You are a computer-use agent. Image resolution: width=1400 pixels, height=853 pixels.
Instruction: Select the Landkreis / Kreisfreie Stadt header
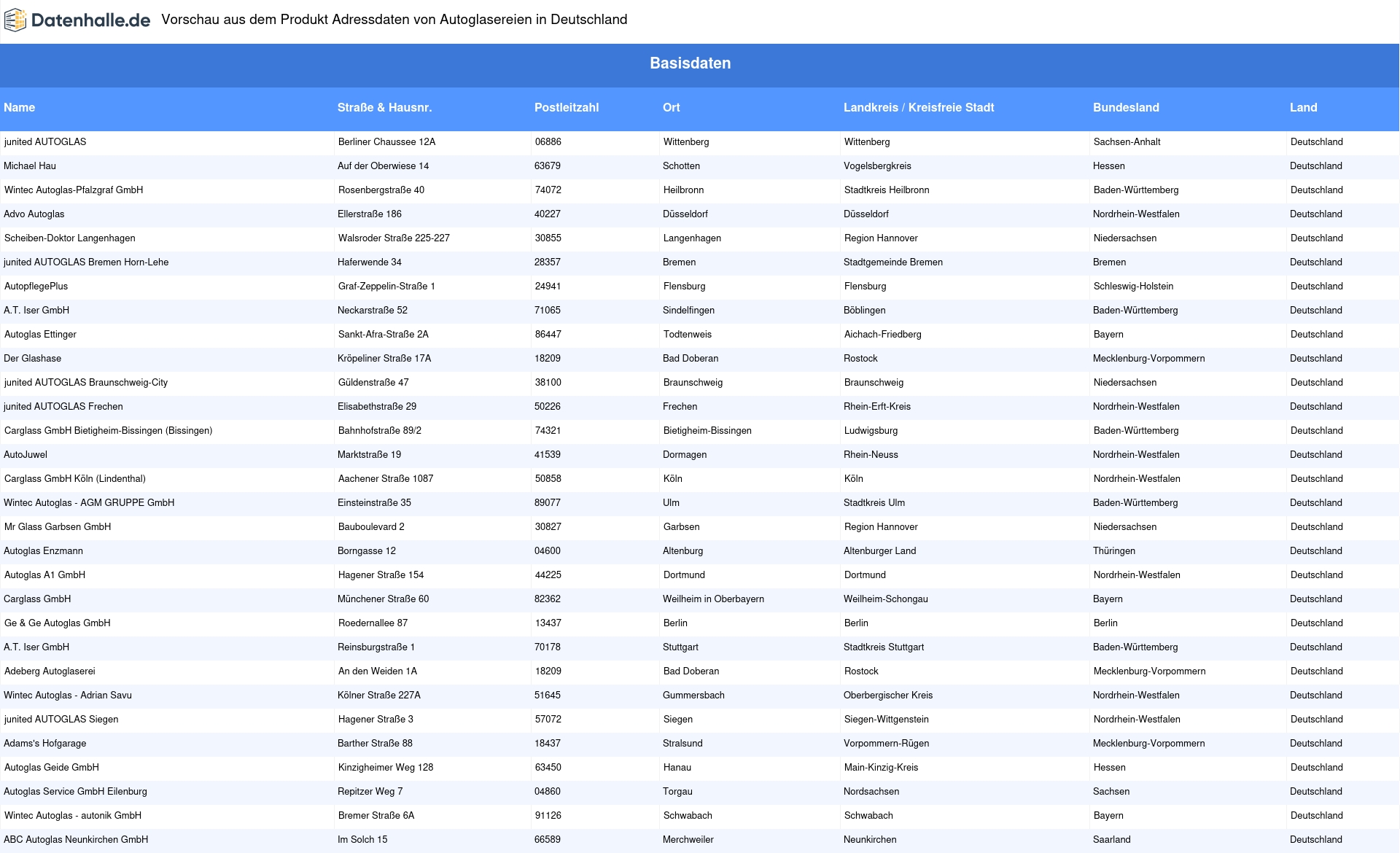(919, 108)
